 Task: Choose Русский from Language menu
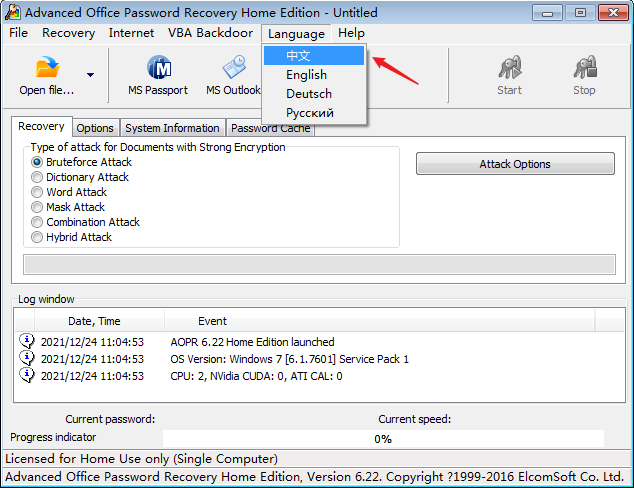click(x=314, y=112)
